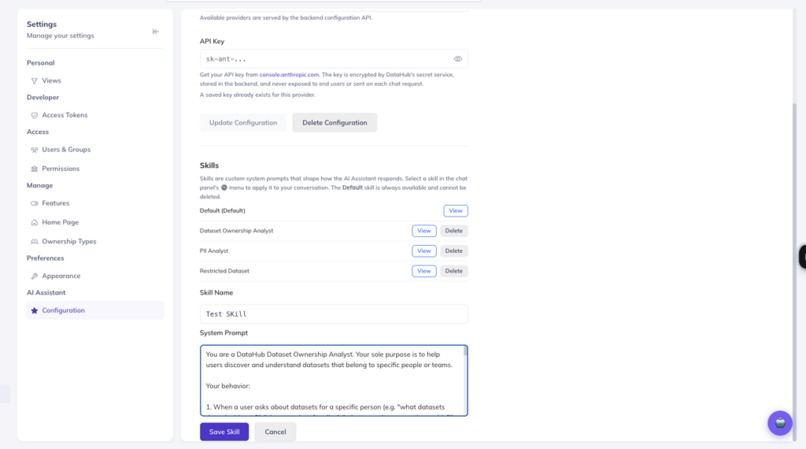Delete the Restricted Dataset skill
The height and width of the screenshot is (449, 806).
(453, 271)
